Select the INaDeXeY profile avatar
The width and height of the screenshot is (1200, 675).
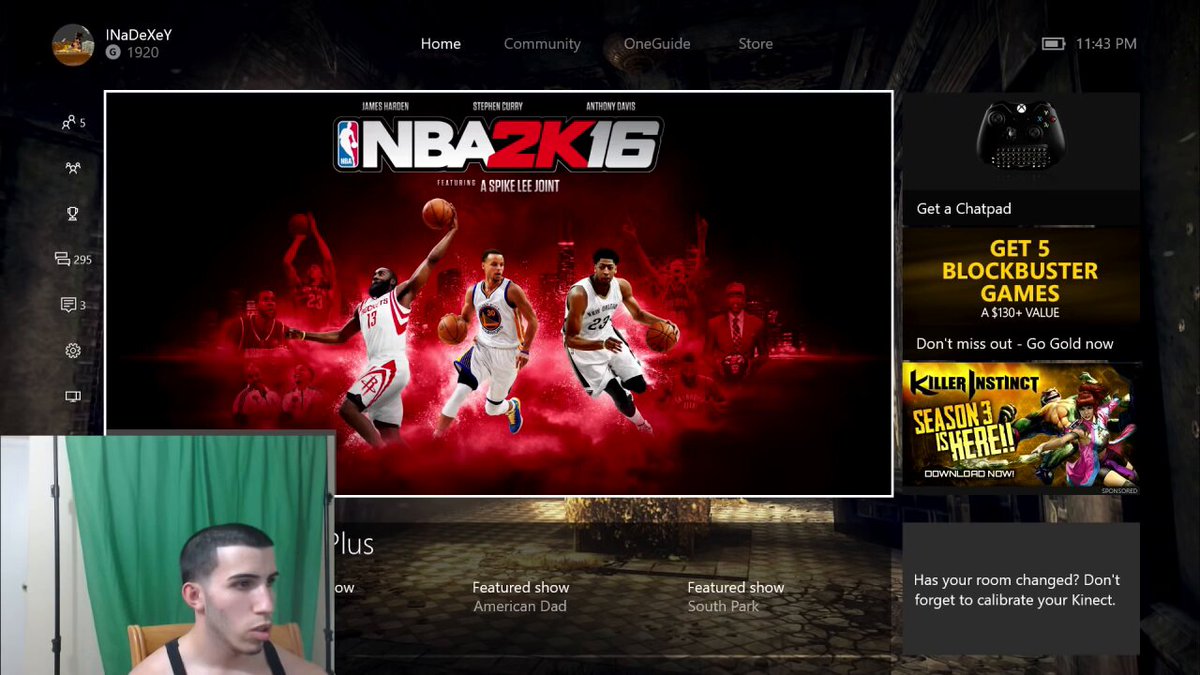point(73,44)
